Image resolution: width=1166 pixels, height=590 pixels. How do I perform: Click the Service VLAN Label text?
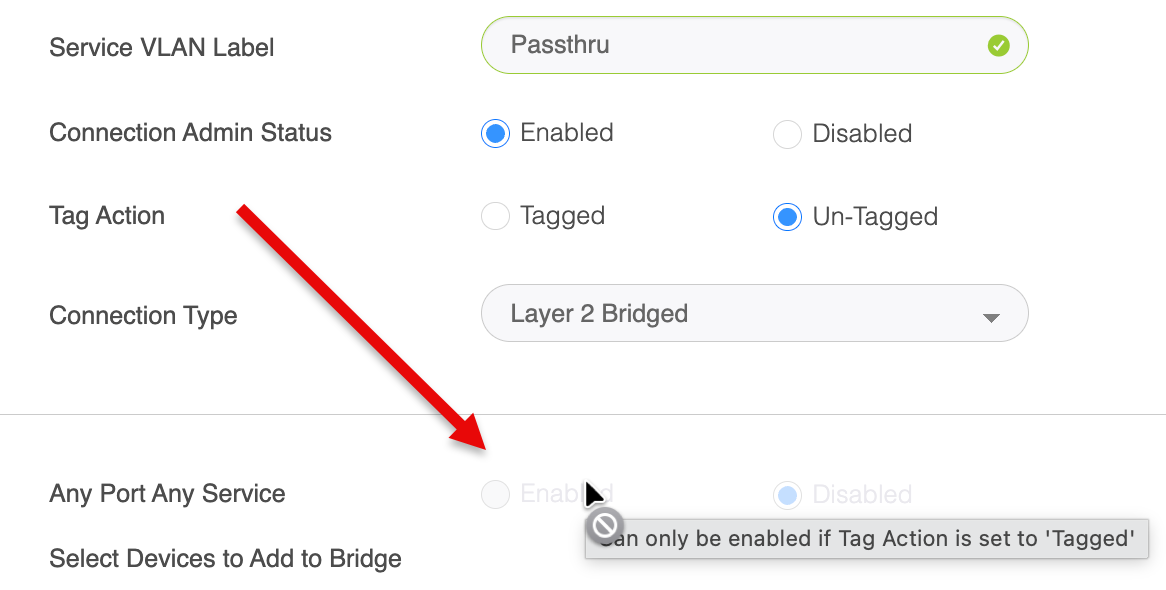tap(162, 47)
